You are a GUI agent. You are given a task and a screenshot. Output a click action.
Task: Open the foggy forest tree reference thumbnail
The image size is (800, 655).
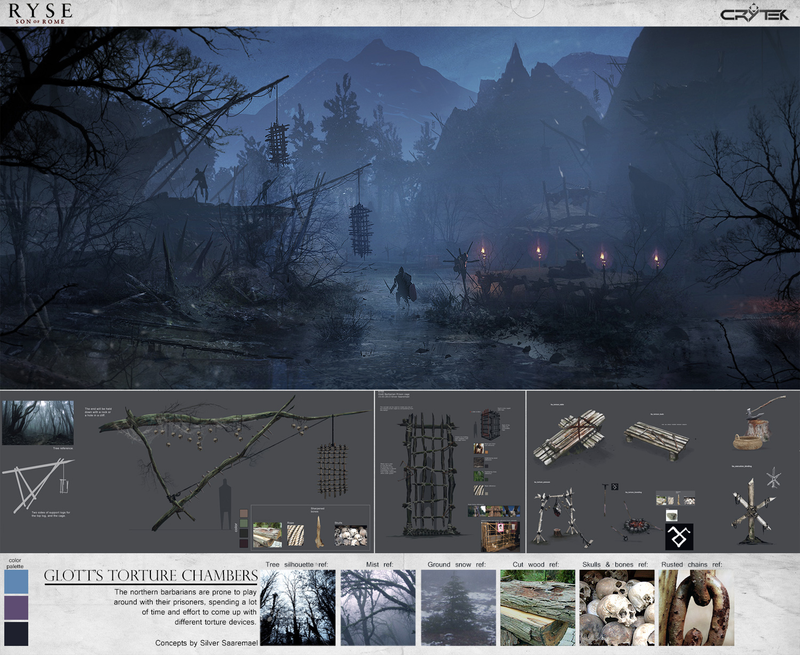(38, 422)
